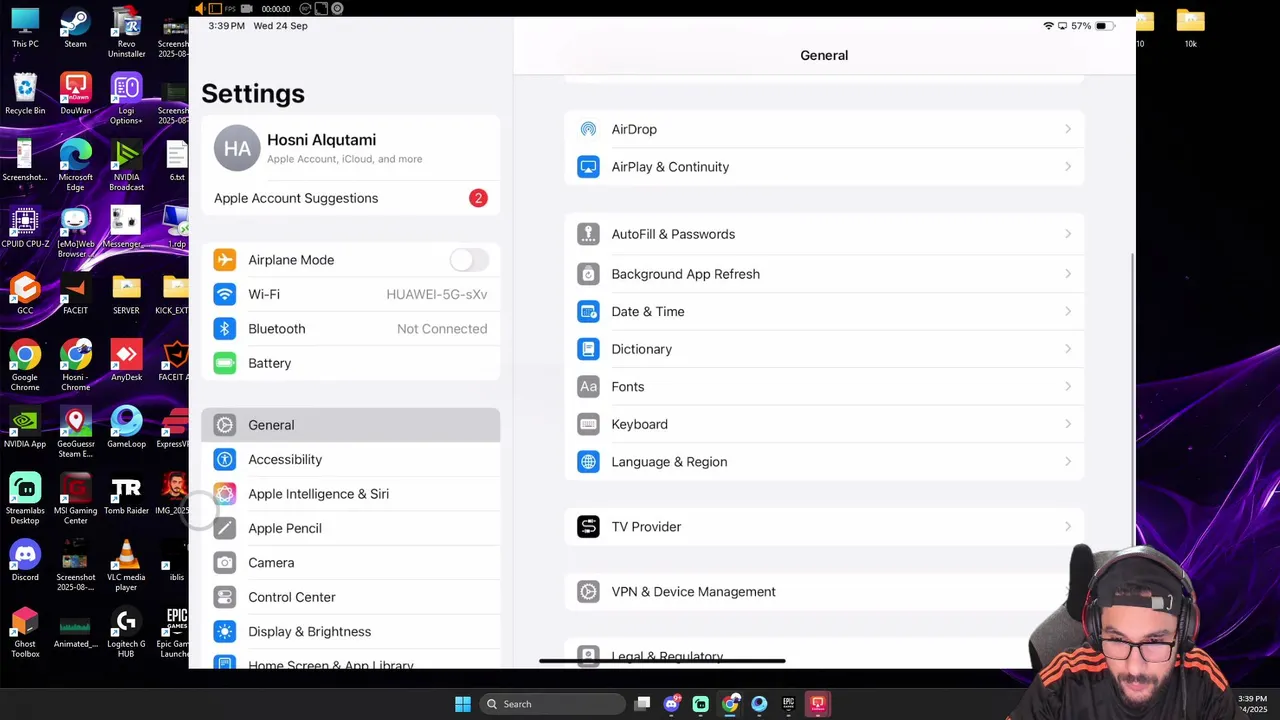Open Microsoft Edge desktop shortcut

click(75, 165)
